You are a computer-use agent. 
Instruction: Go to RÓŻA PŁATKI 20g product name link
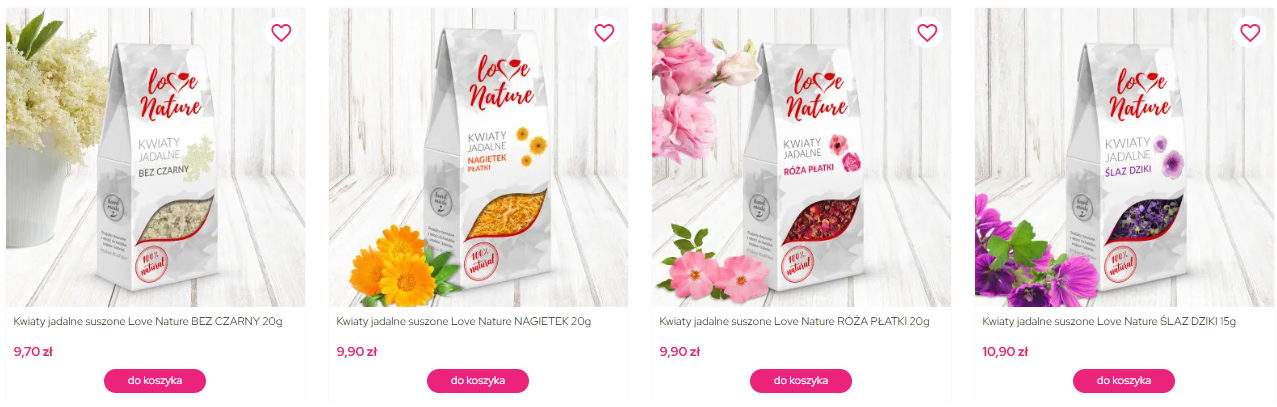(x=794, y=322)
